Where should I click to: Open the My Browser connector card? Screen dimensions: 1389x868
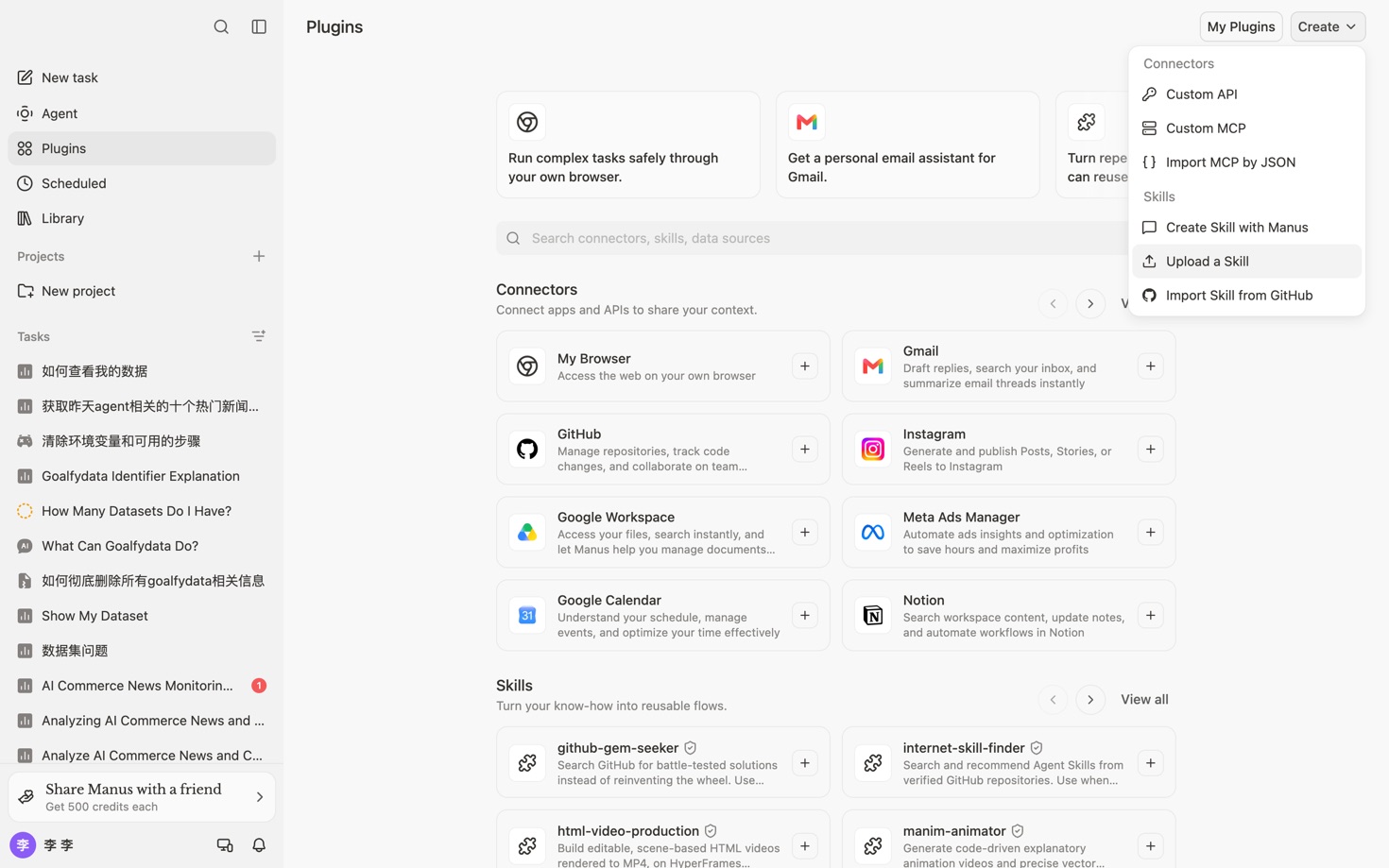[x=663, y=366]
